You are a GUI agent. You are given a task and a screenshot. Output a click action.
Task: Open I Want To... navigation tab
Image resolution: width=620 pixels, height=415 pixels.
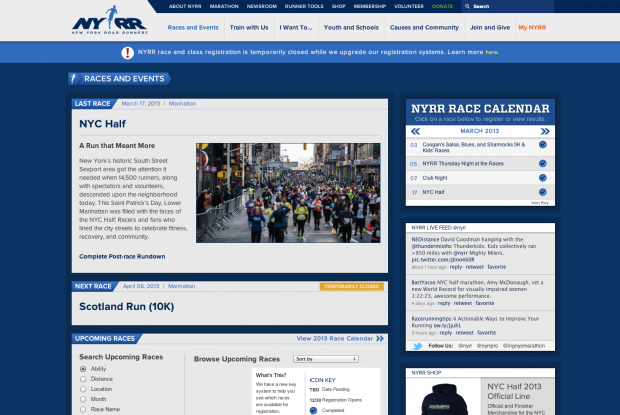(296, 28)
